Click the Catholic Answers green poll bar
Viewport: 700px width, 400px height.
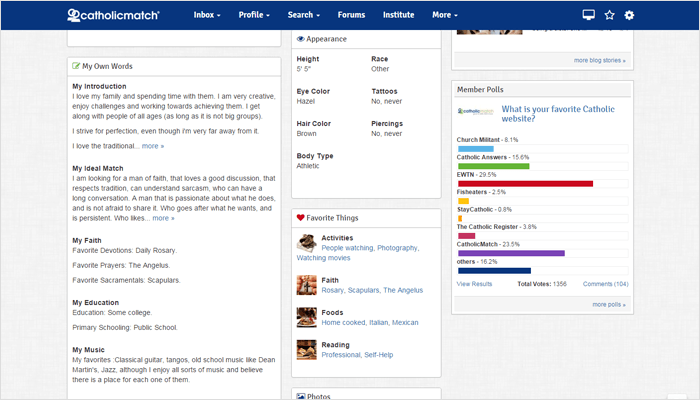click(x=494, y=166)
